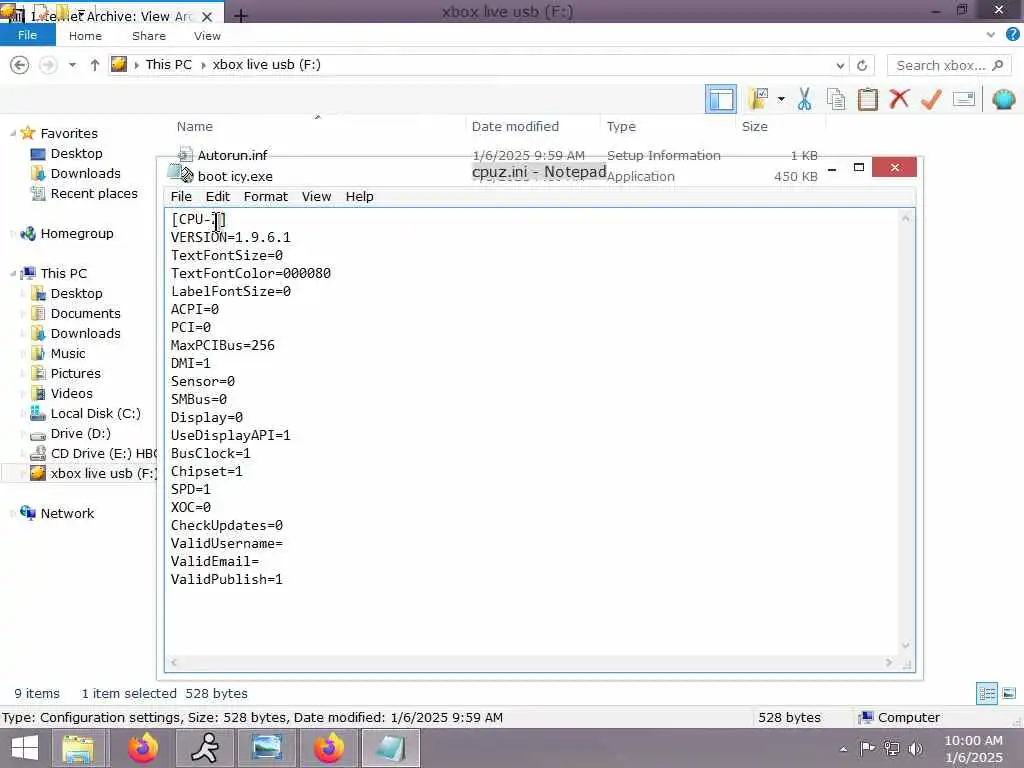1024x768 pixels.
Task: Open Downloads under Favorites
Action: tap(86, 174)
